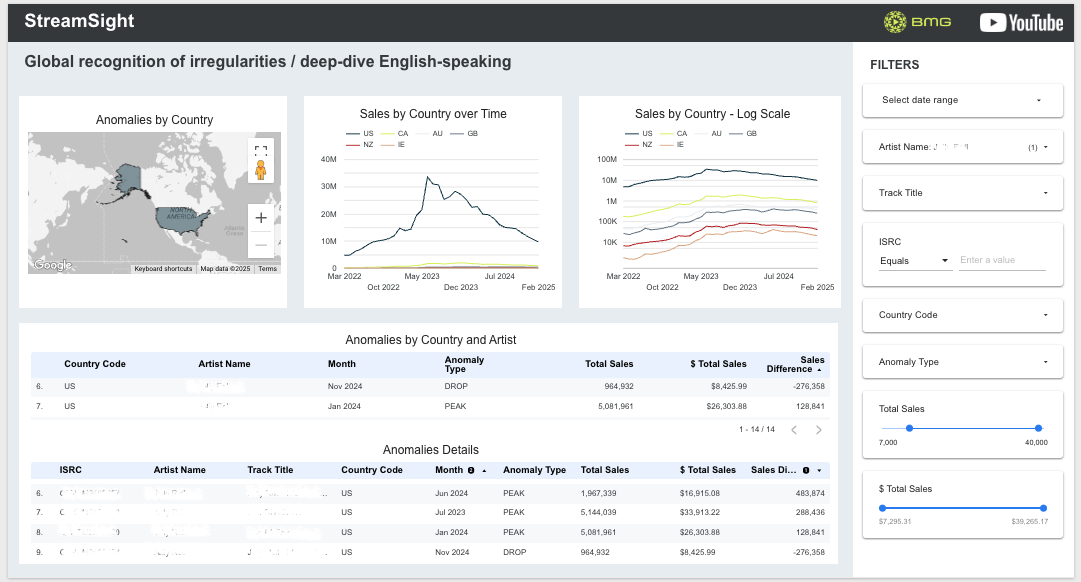Click the YouTube logo in header
This screenshot has width=1081, height=582.
(x=1021, y=22)
